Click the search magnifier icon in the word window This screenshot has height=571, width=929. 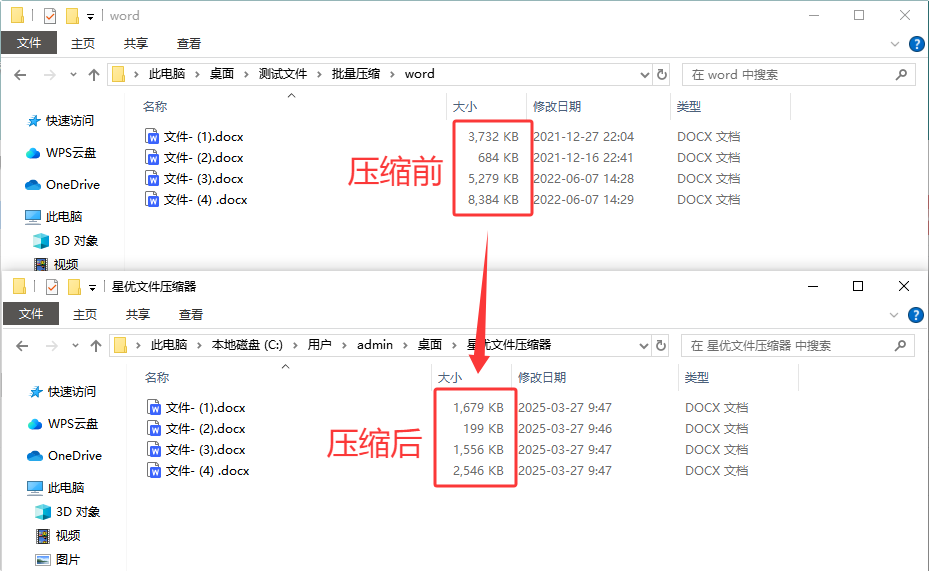point(901,75)
